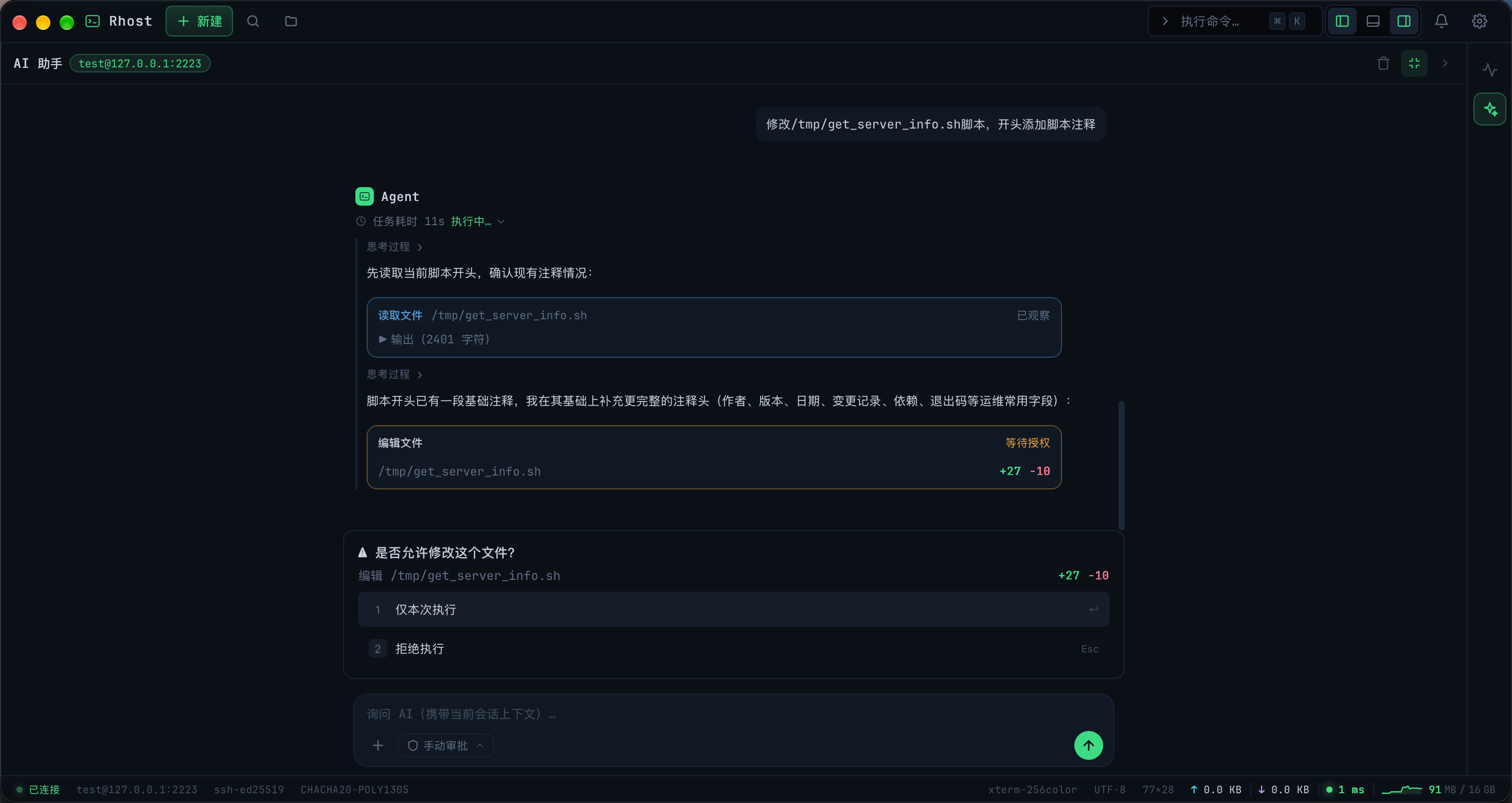1512x803 pixels.
Task: Open the 手动审批 approval mode dropdown
Action: click(445, 745)
